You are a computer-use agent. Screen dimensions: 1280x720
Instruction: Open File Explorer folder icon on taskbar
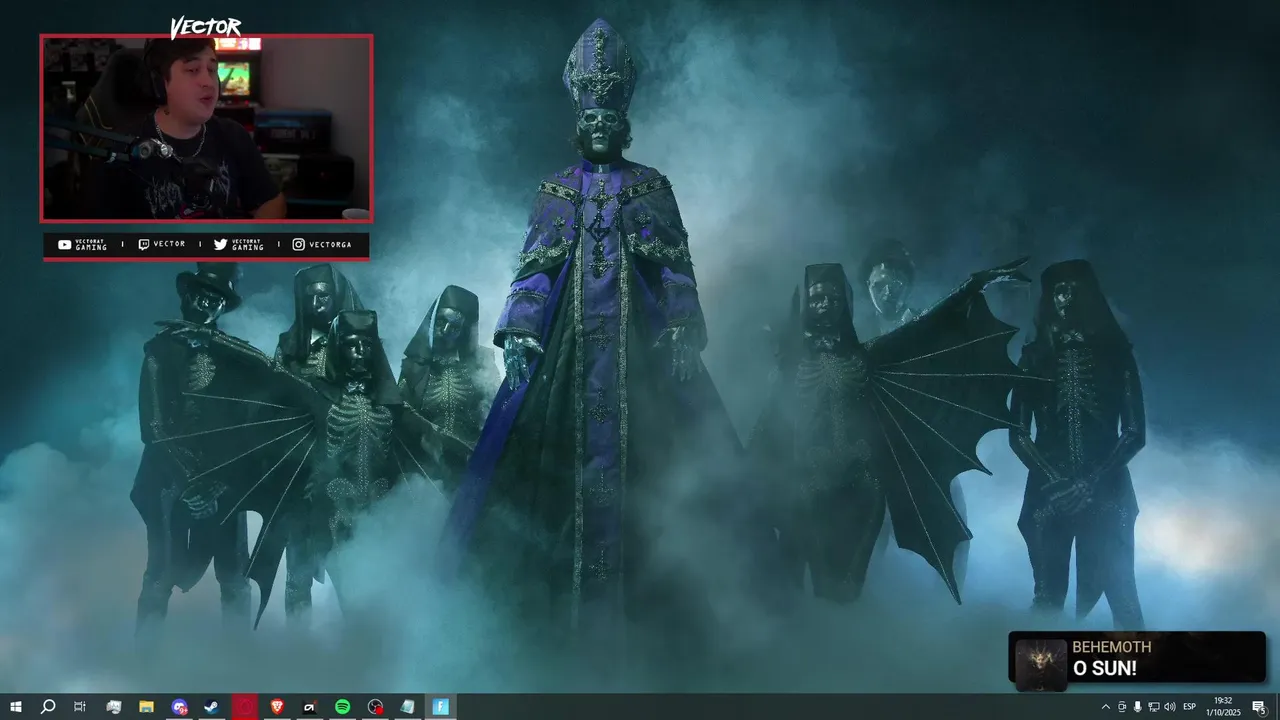[x=146, y=707]
